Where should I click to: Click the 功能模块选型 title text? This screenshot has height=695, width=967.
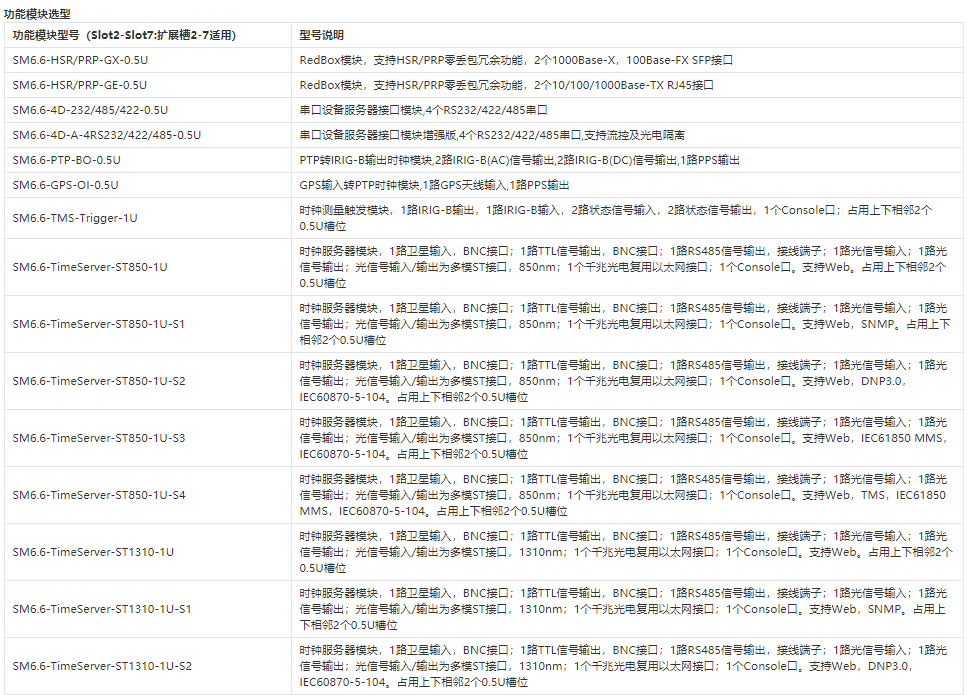point(38,12)
